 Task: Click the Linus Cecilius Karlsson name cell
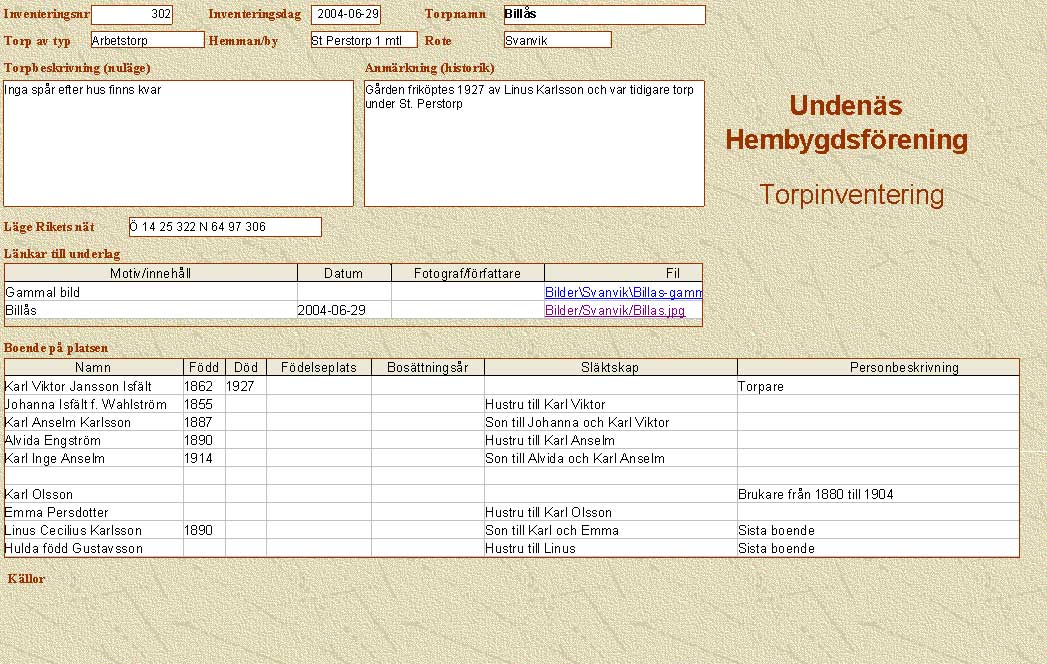pos(92,530)
